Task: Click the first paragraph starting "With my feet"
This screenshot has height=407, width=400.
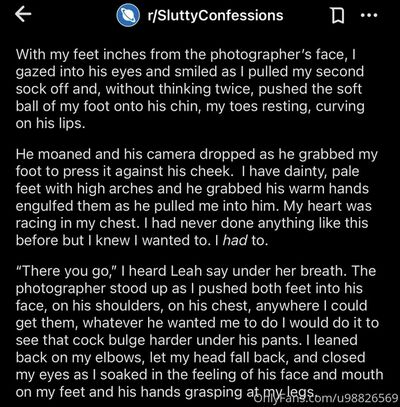Action: point(190,89)
